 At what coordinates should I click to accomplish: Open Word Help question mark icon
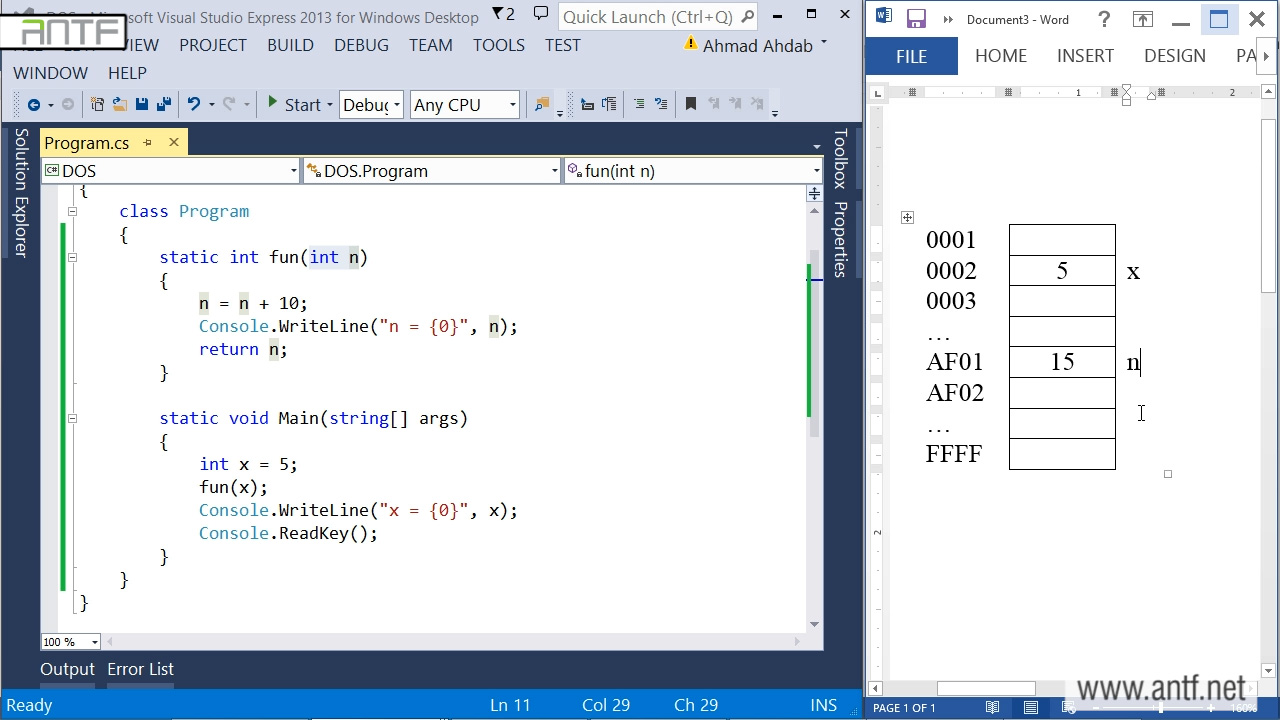[x=1103, y=19]
